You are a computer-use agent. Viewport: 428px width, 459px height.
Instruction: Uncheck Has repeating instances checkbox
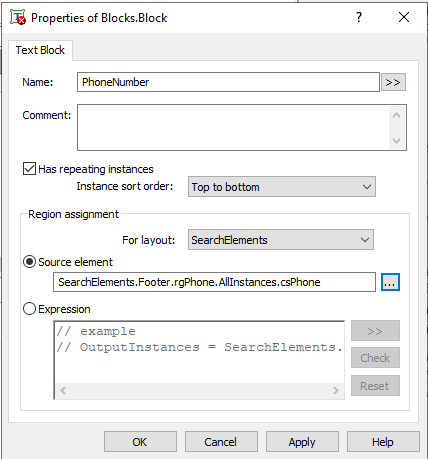pyautogui.click(x=29, y=168)
